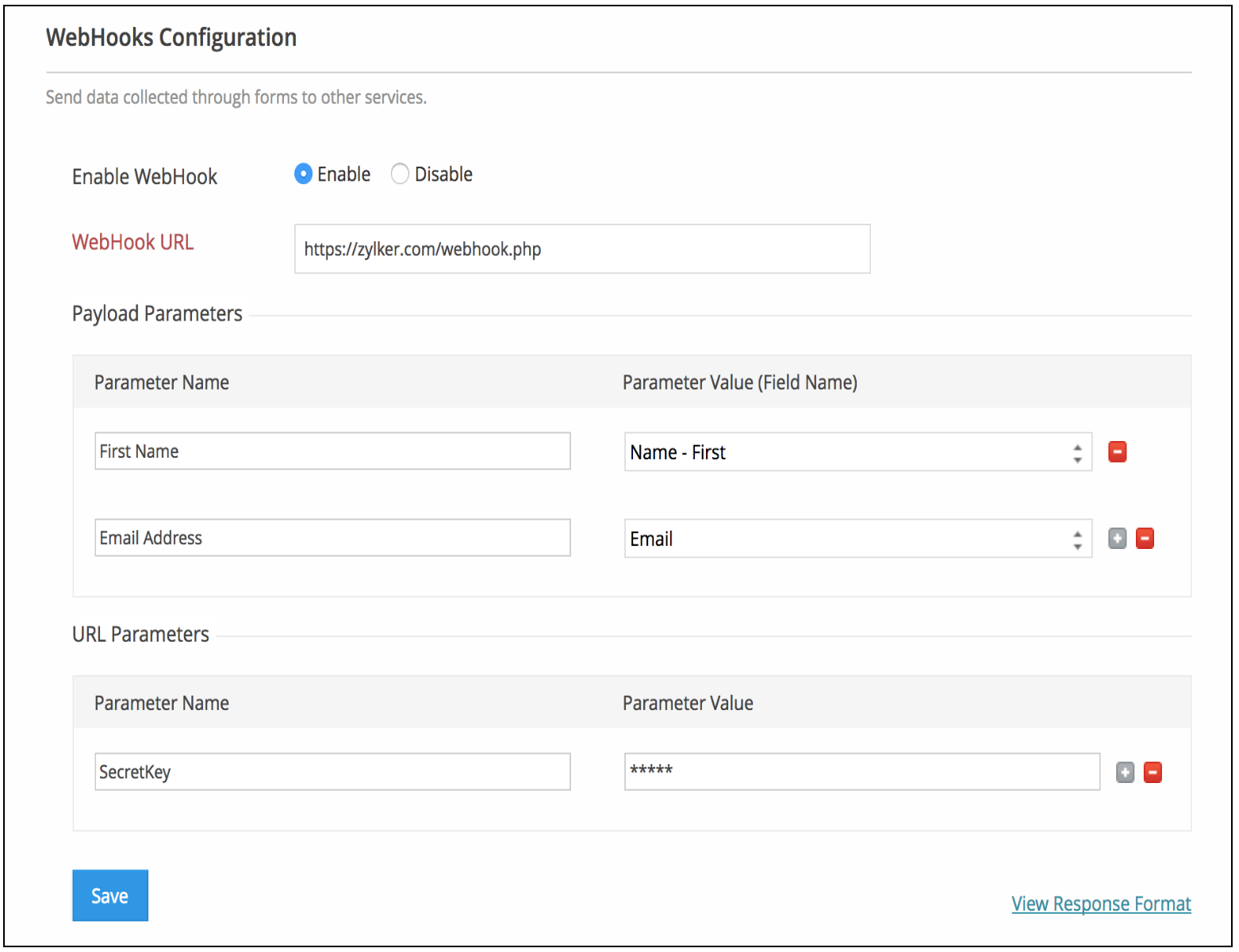The image size is (1239, 952).
Task: Click the 'Send data collected through forms' description
Action: 236,97
